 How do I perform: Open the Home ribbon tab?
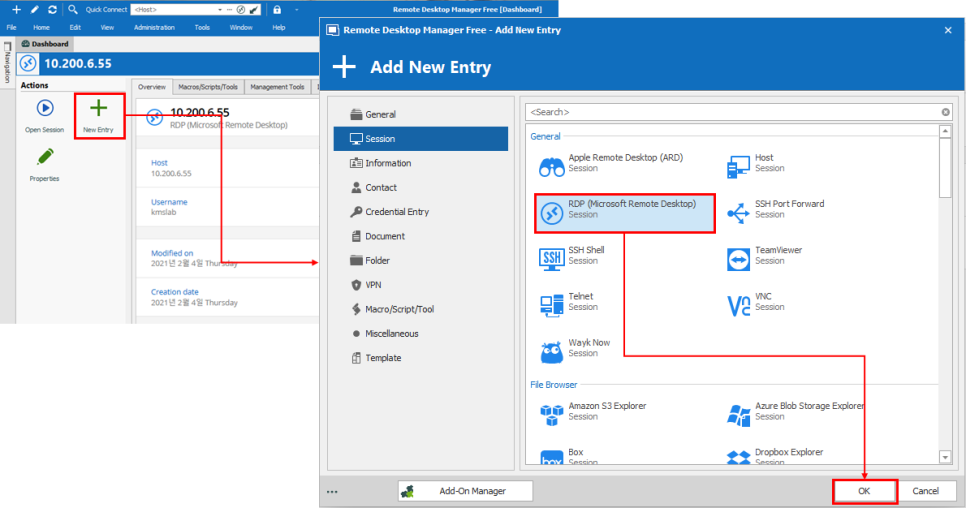pyautogui.click(x=41, y=27)
